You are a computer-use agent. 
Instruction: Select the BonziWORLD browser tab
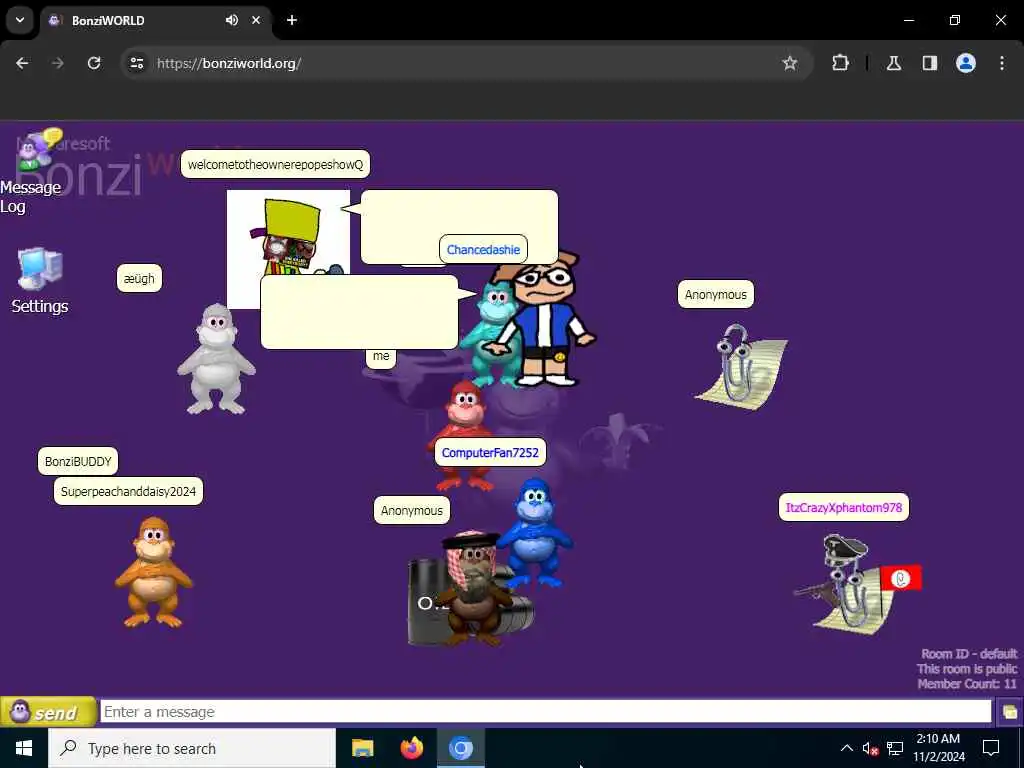tap(157, 20)
